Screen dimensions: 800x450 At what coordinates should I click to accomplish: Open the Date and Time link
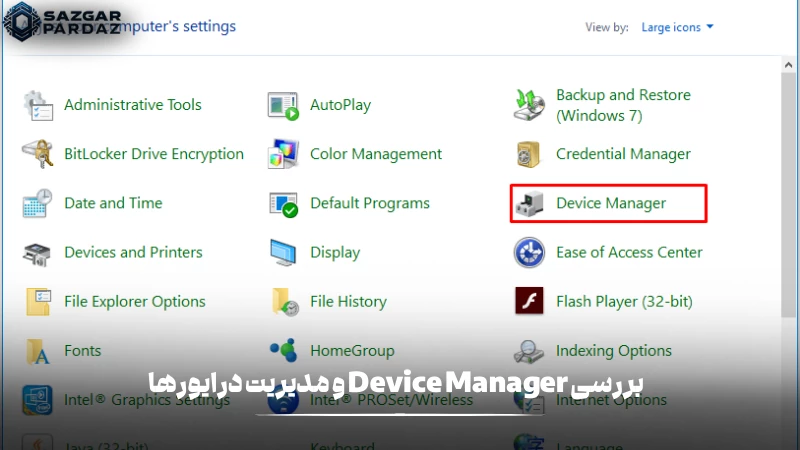tap(113, 203)
